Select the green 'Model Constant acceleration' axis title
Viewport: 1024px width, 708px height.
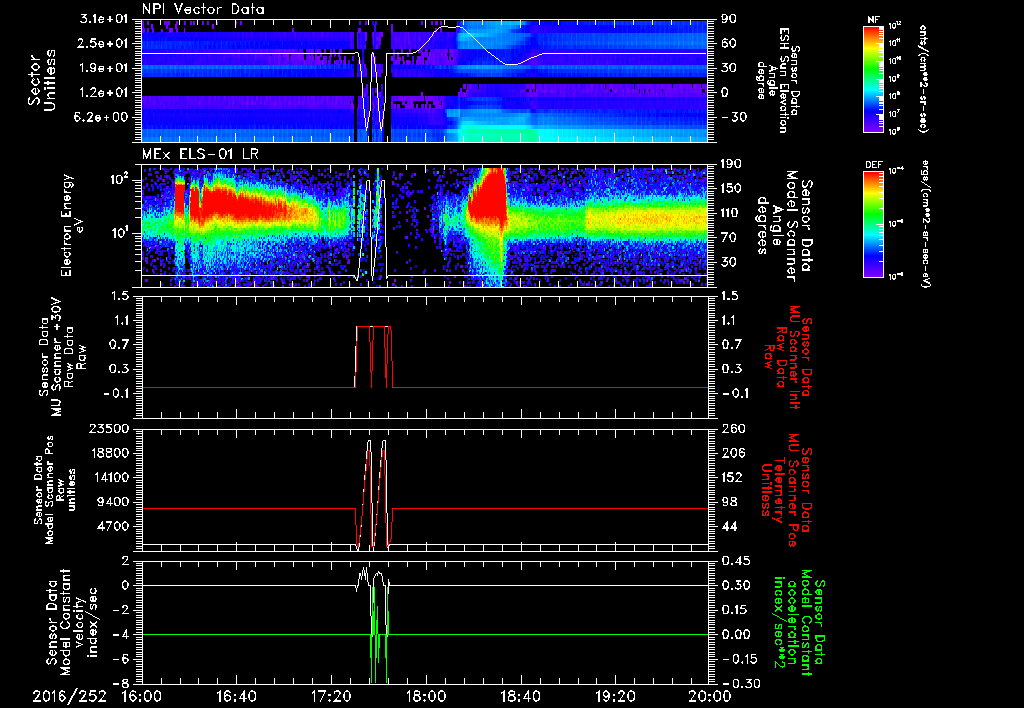[798, 624]
